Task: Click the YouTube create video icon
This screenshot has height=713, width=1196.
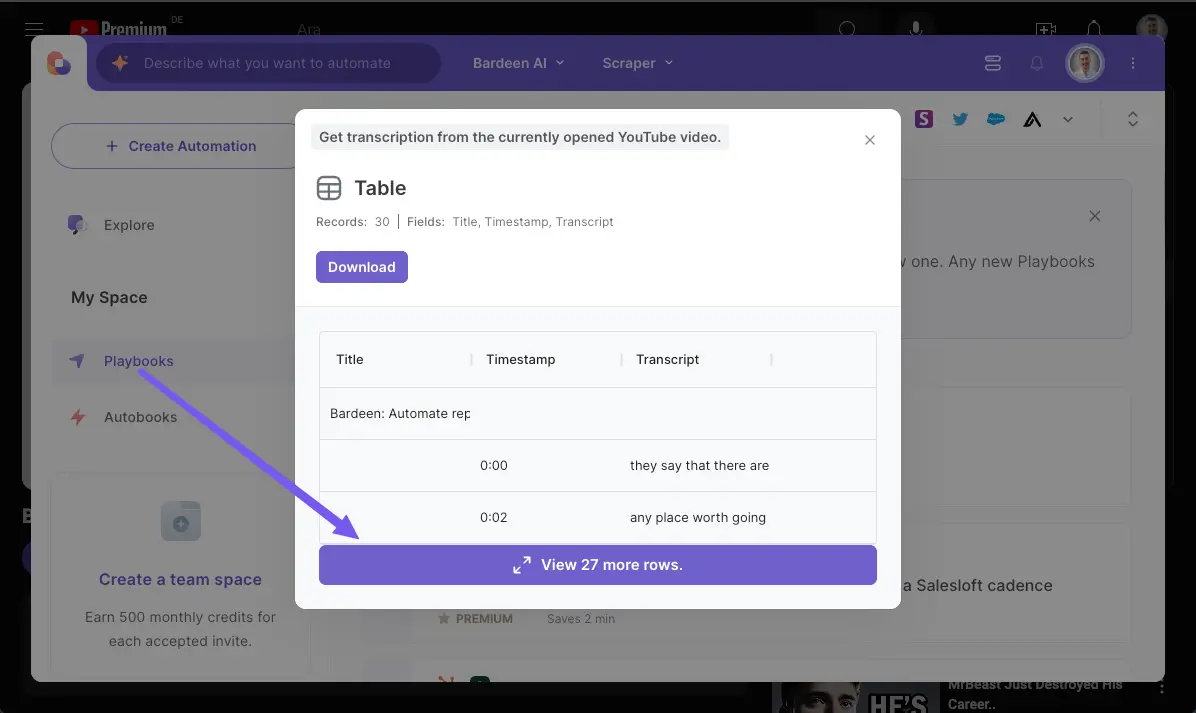Action: (x=1046, y=29)
